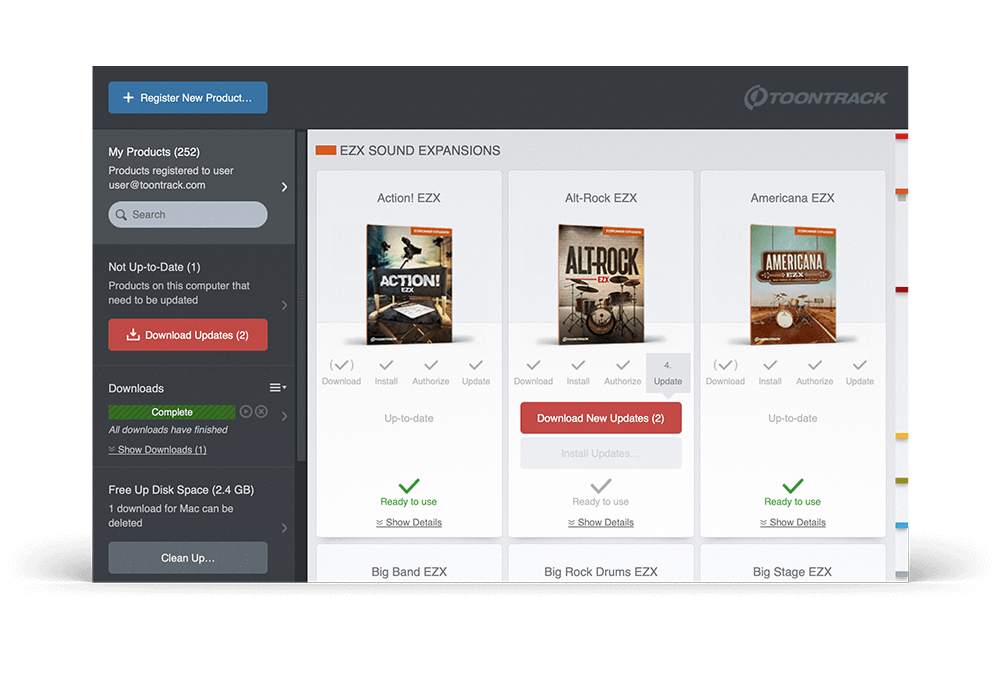
Task: Open the Downloads list options menu
Action: tap(277, 388)
